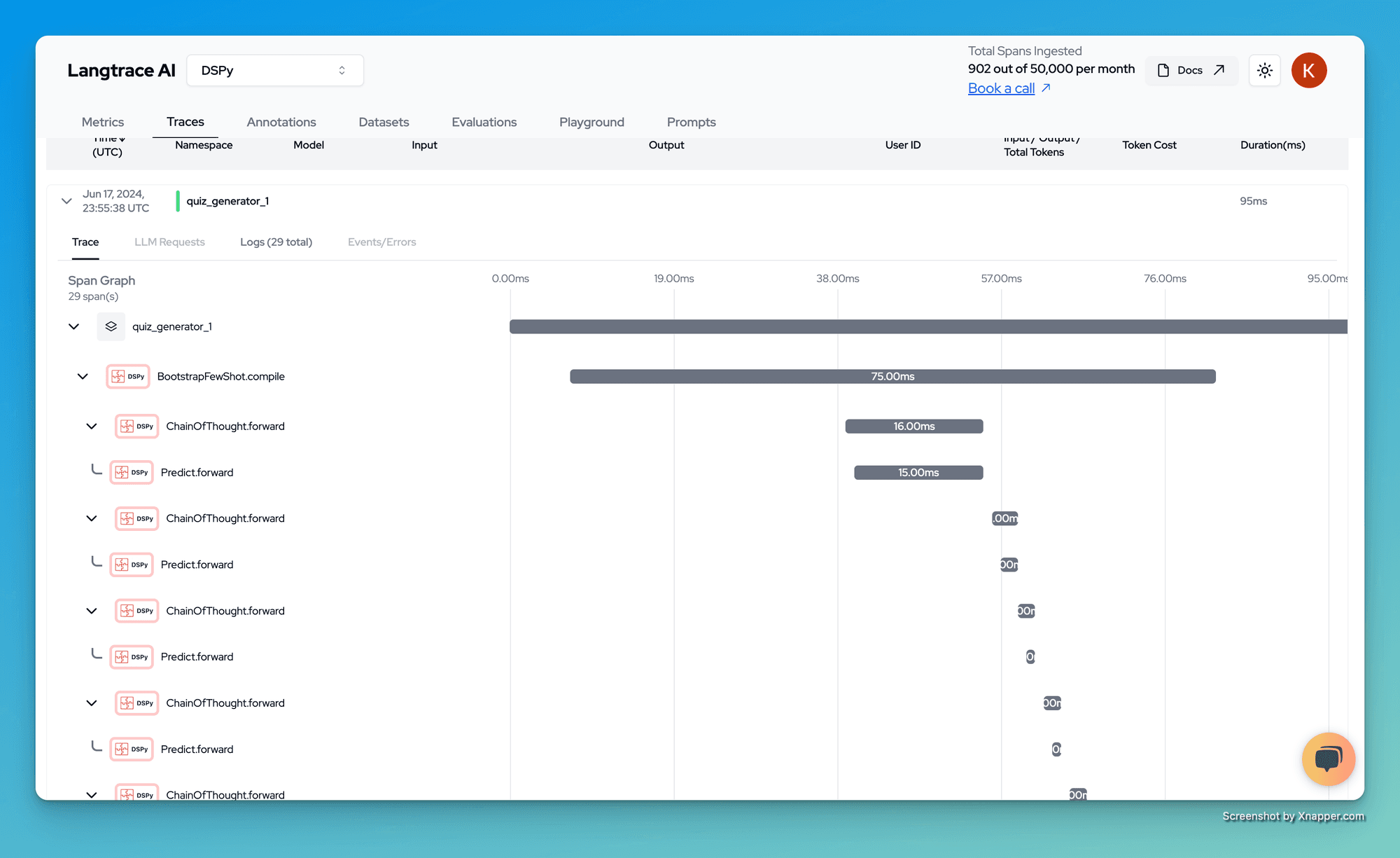Collapse the second ChainOfThought.forward chevron
This screenshot has width=1400, height=858.
tap(92, 519)
